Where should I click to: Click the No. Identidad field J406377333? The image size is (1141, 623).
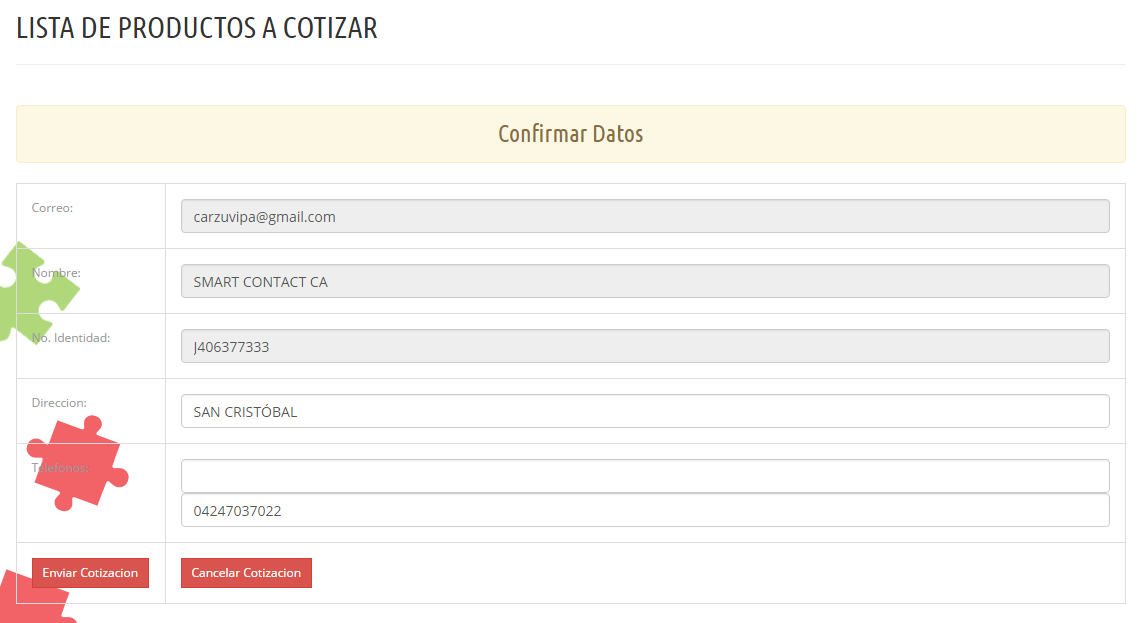coord(644,346)
